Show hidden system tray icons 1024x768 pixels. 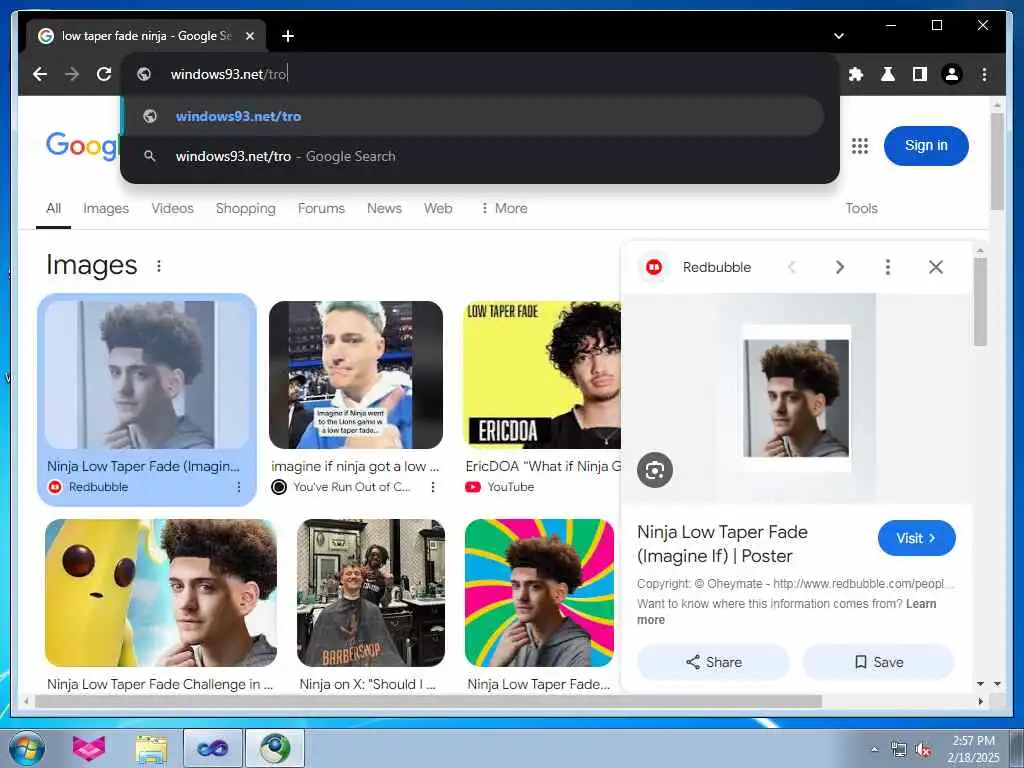click(874, 750)
